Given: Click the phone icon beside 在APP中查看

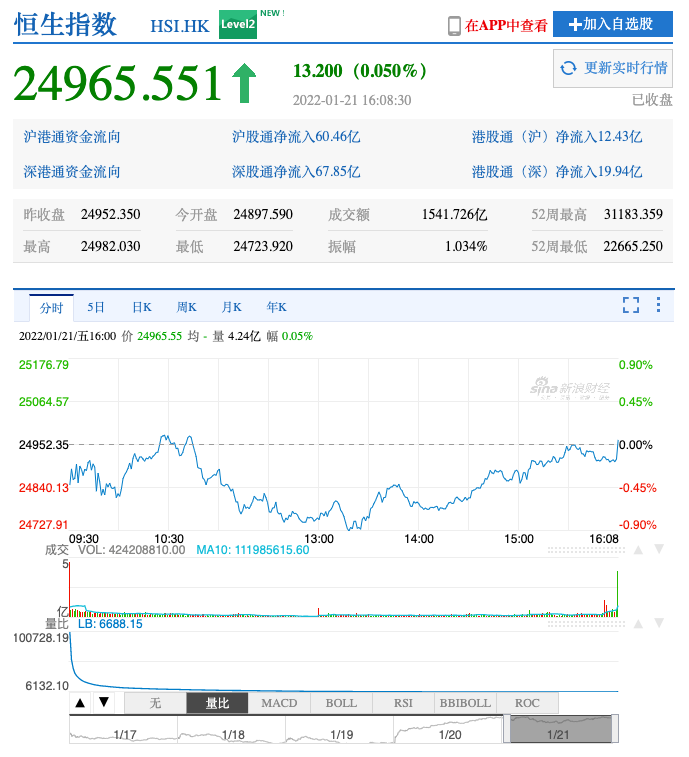Looking at the screenshot, I should pos(454,26).
